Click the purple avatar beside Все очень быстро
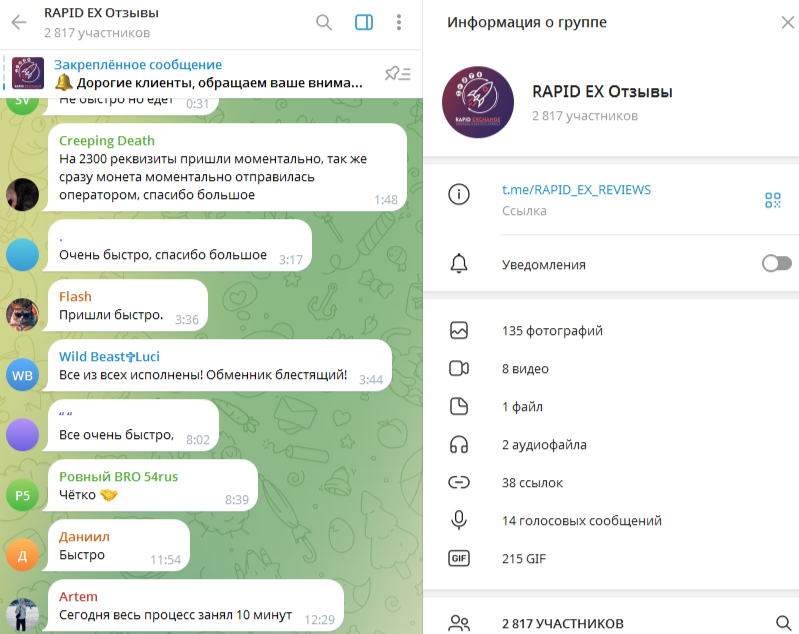The height and width of the screenshot is (634, 799). pos(22,435)
